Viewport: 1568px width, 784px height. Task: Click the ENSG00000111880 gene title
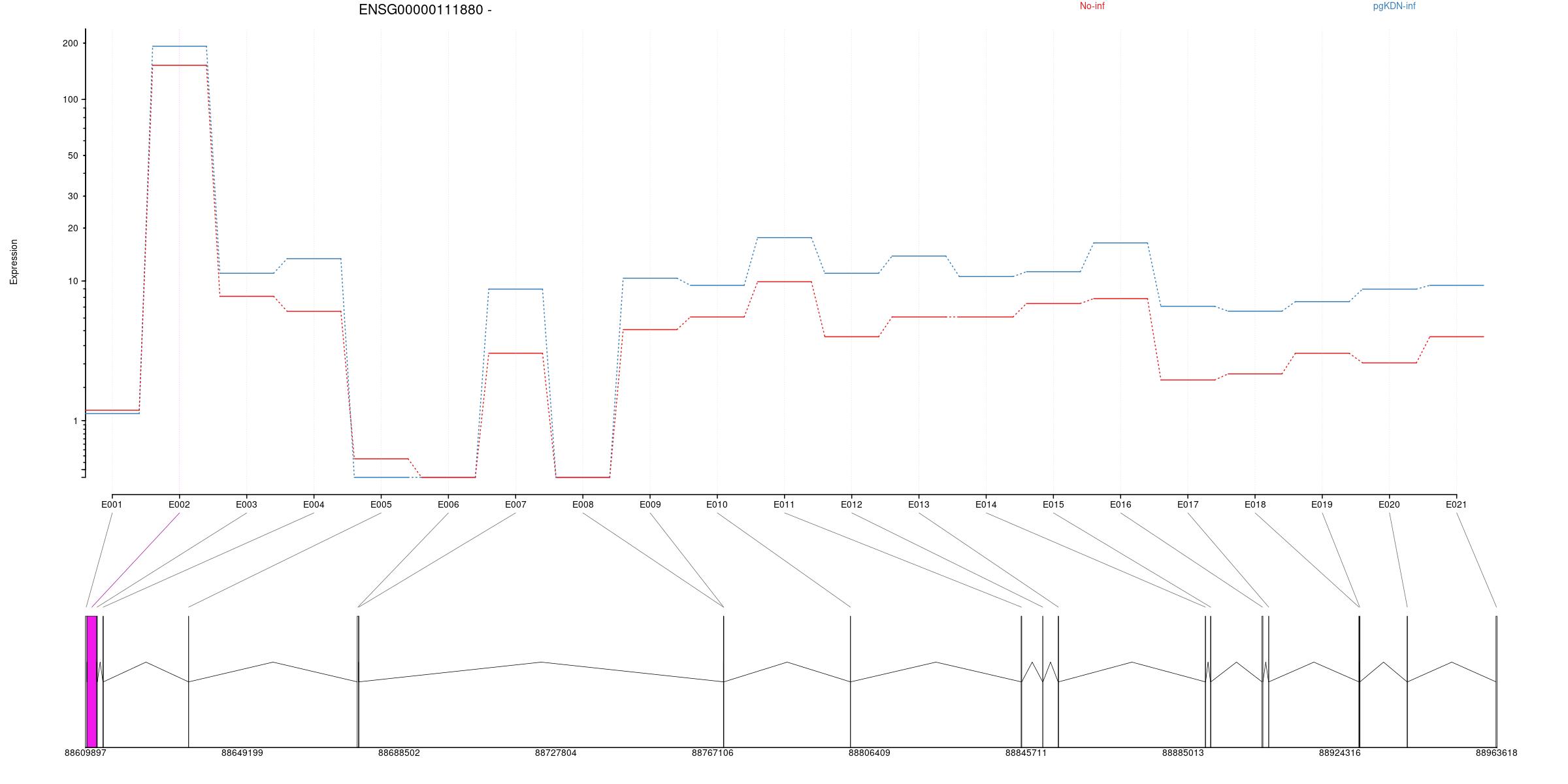coord(425,10)
